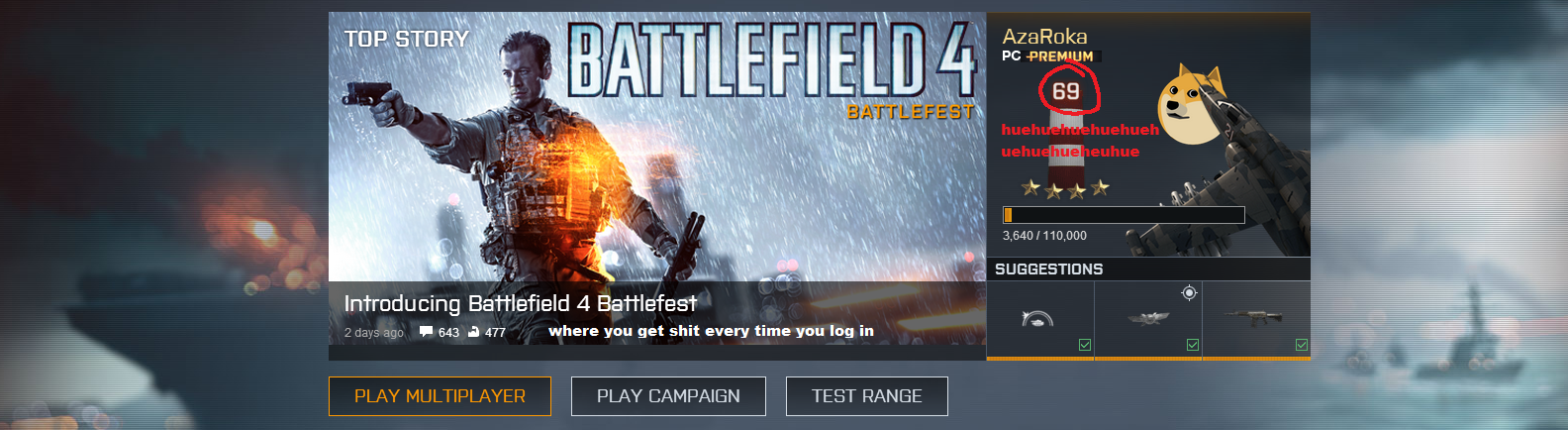The height and width of the screenshot is (430, 1568).
Task: Click the rank XP progress bar
Action: (1124, 215)
